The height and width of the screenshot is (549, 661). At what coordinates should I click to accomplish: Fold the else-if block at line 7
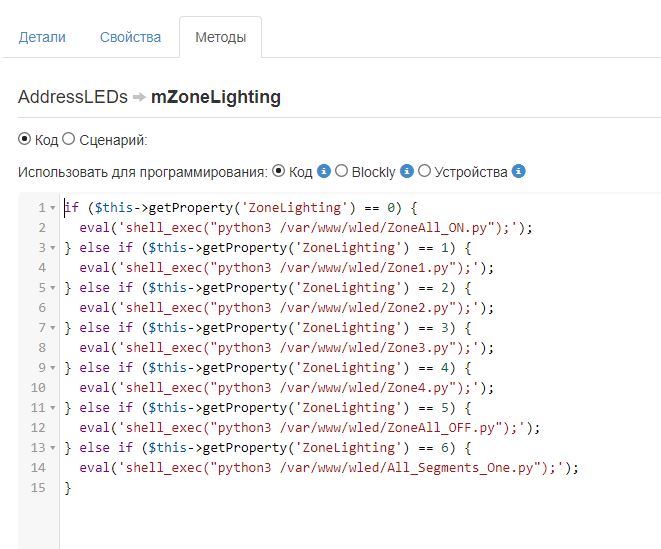pos(52,328)
